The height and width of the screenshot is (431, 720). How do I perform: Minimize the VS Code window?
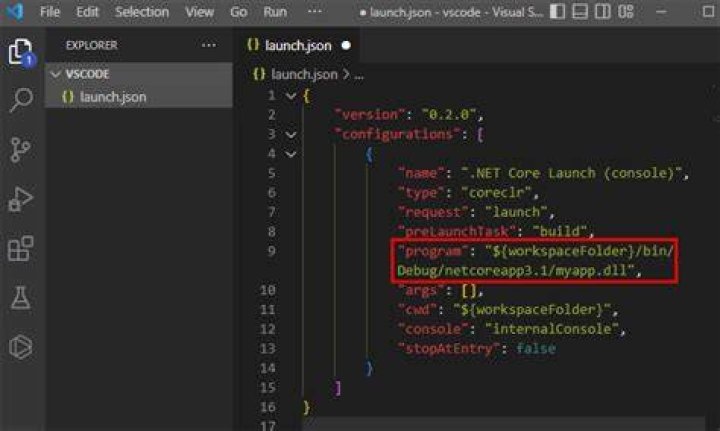(x=661, y=11)
